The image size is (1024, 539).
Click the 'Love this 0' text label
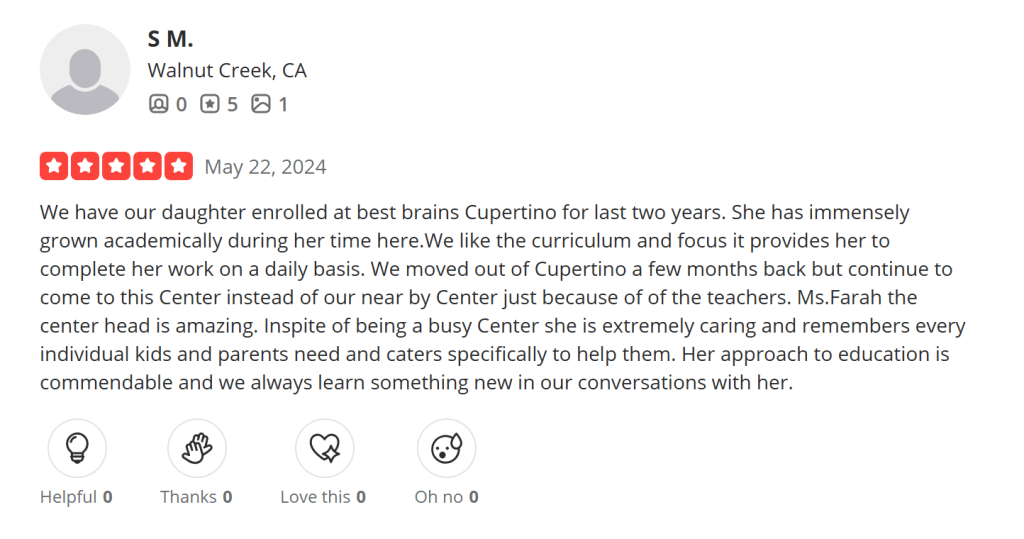pyautogui.click(x=323, y=496)
